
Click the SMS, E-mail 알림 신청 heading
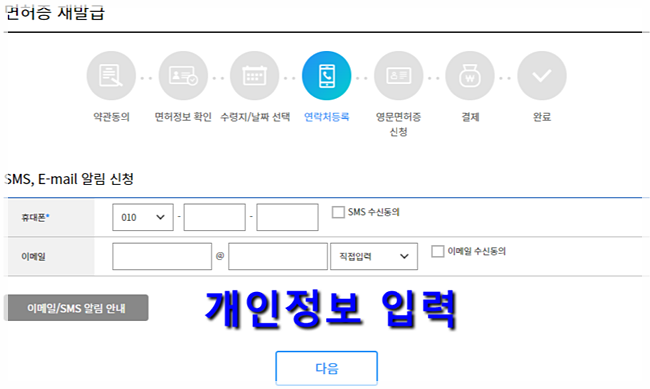coord(69,179)
